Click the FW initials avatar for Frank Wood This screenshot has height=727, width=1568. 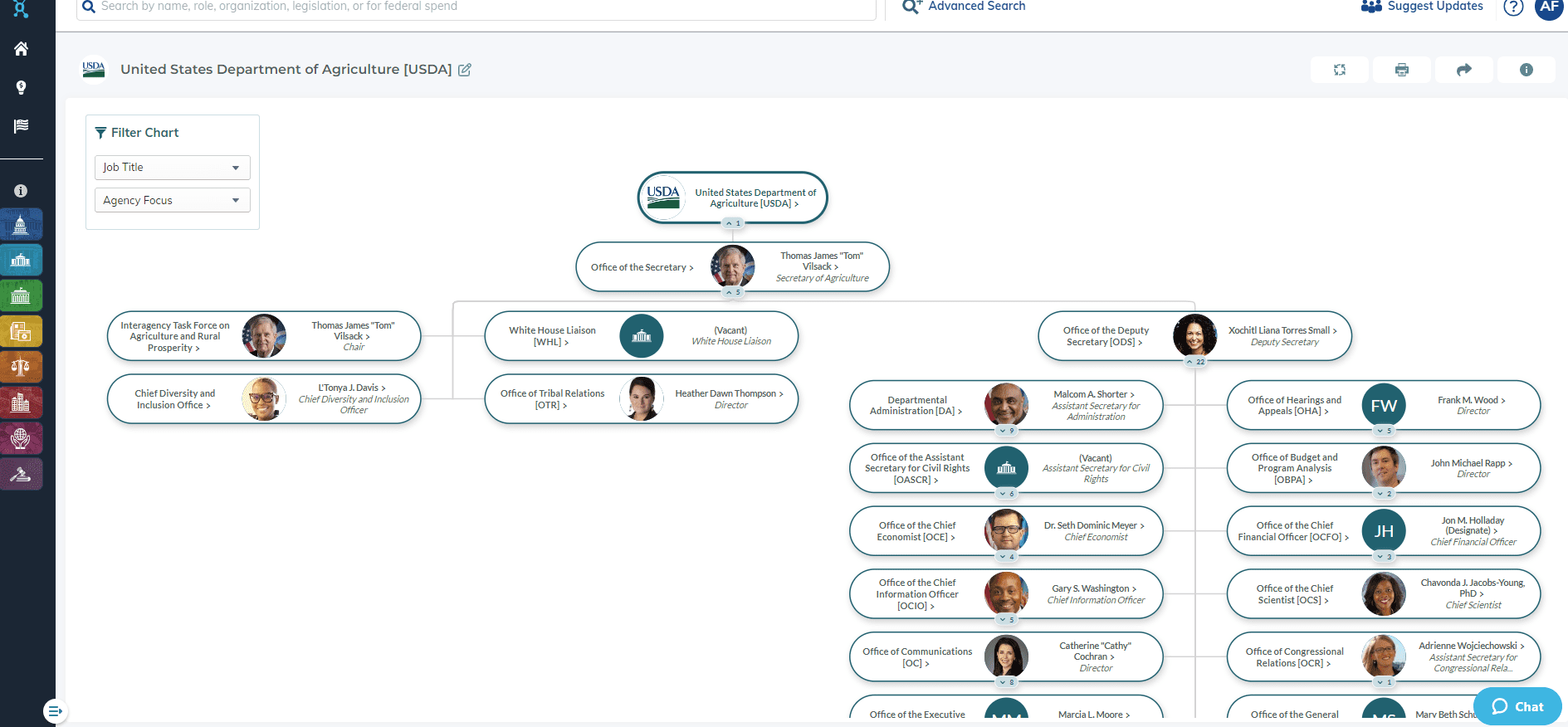coord(1384,405)
